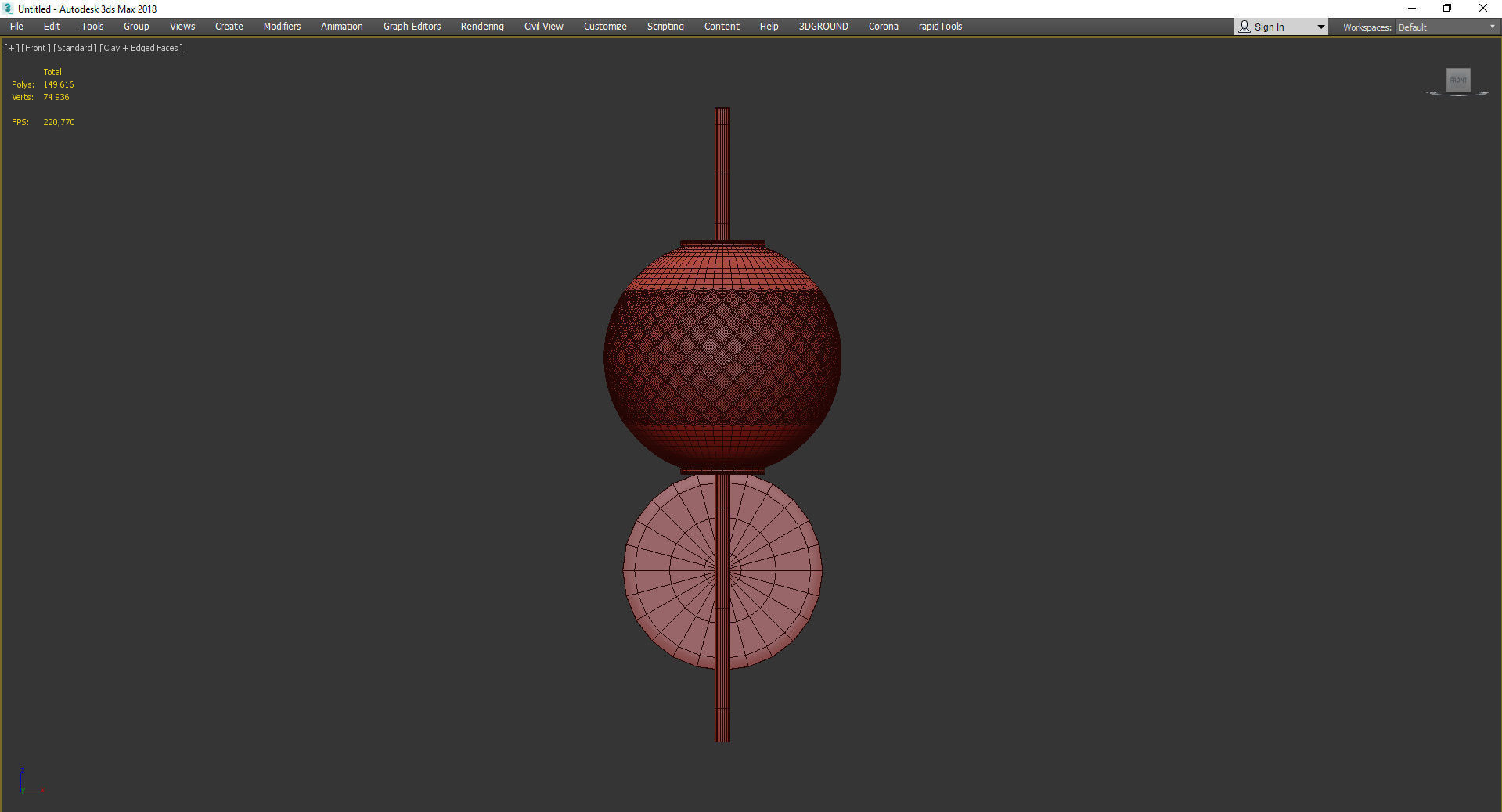
Task: Open the Rendering menu
Action: [x=482, y=27]
